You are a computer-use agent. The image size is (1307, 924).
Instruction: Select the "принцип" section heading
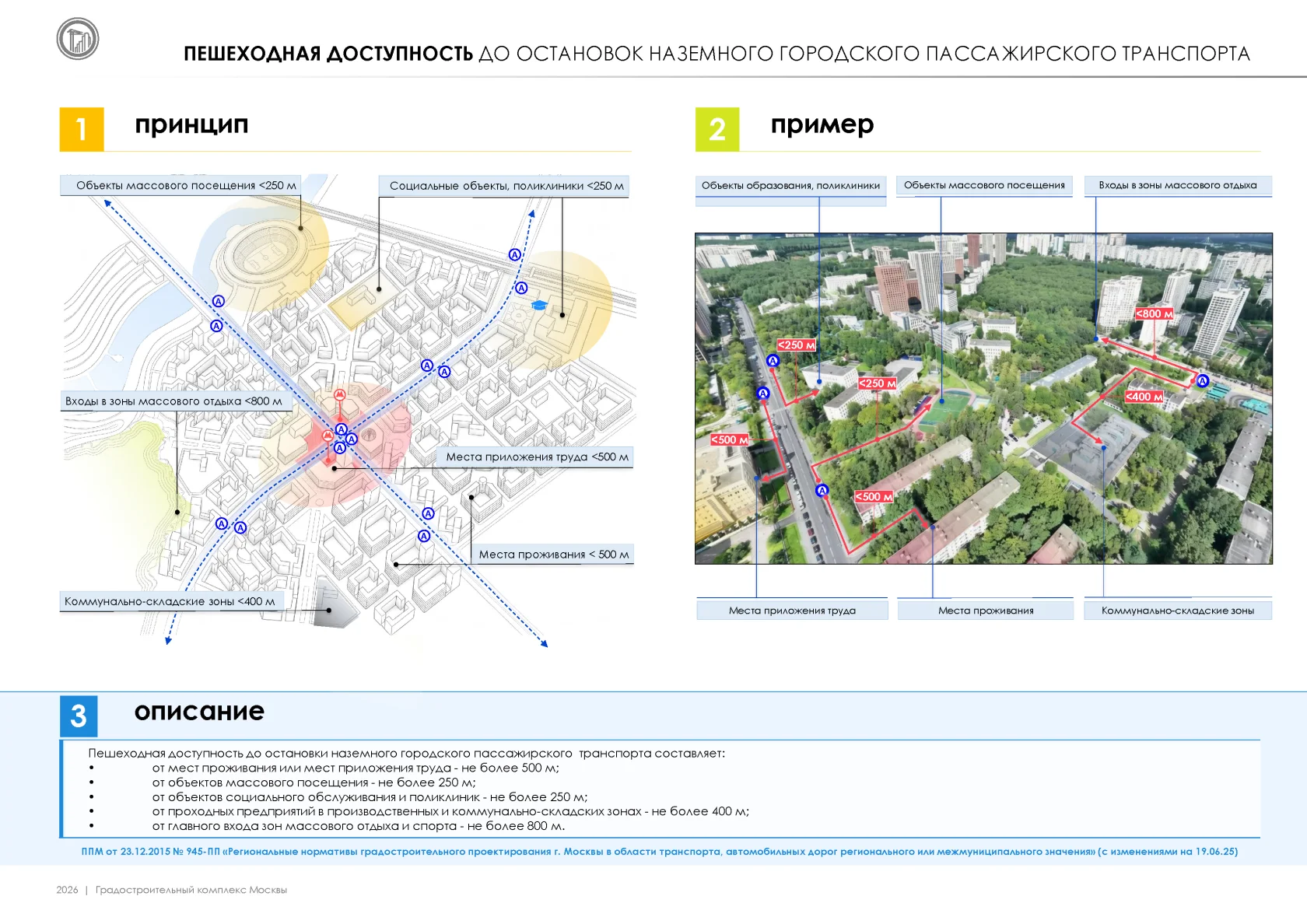point(191,124)
